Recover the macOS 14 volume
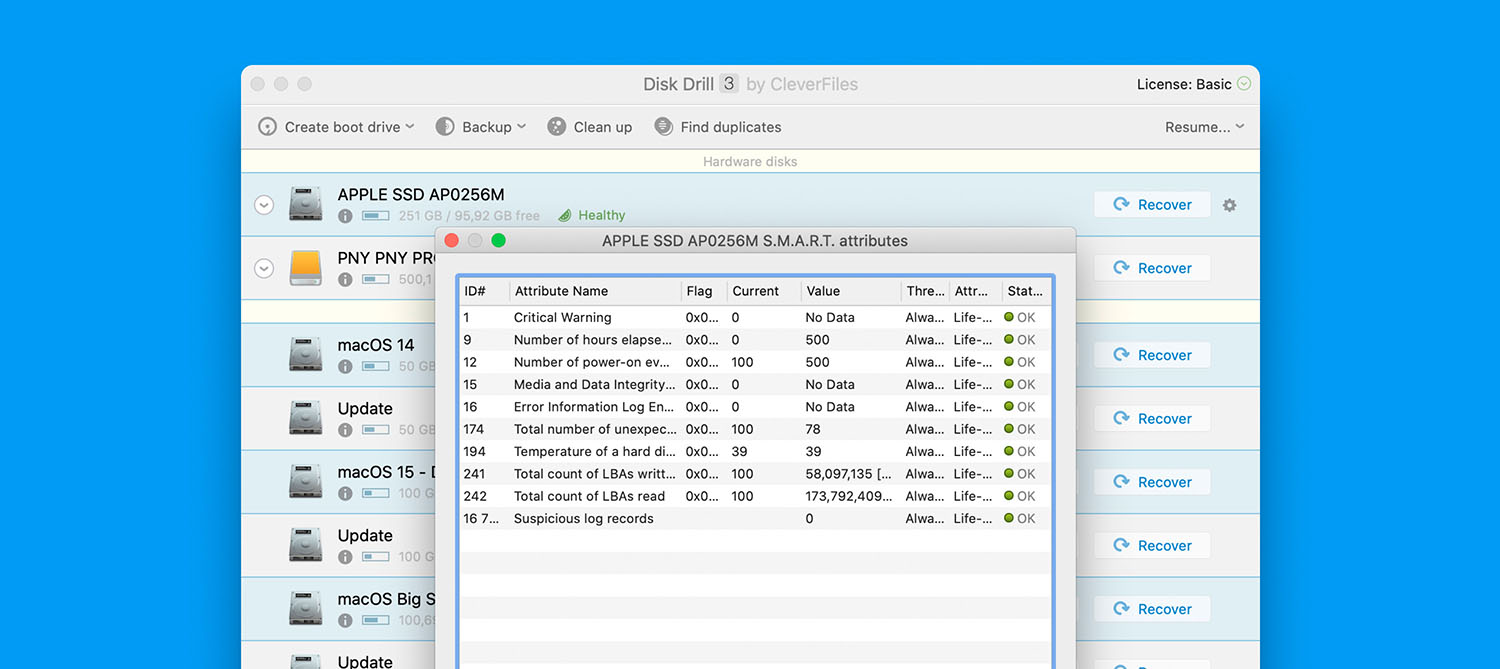1500x669 pixels. point(1152,355)
